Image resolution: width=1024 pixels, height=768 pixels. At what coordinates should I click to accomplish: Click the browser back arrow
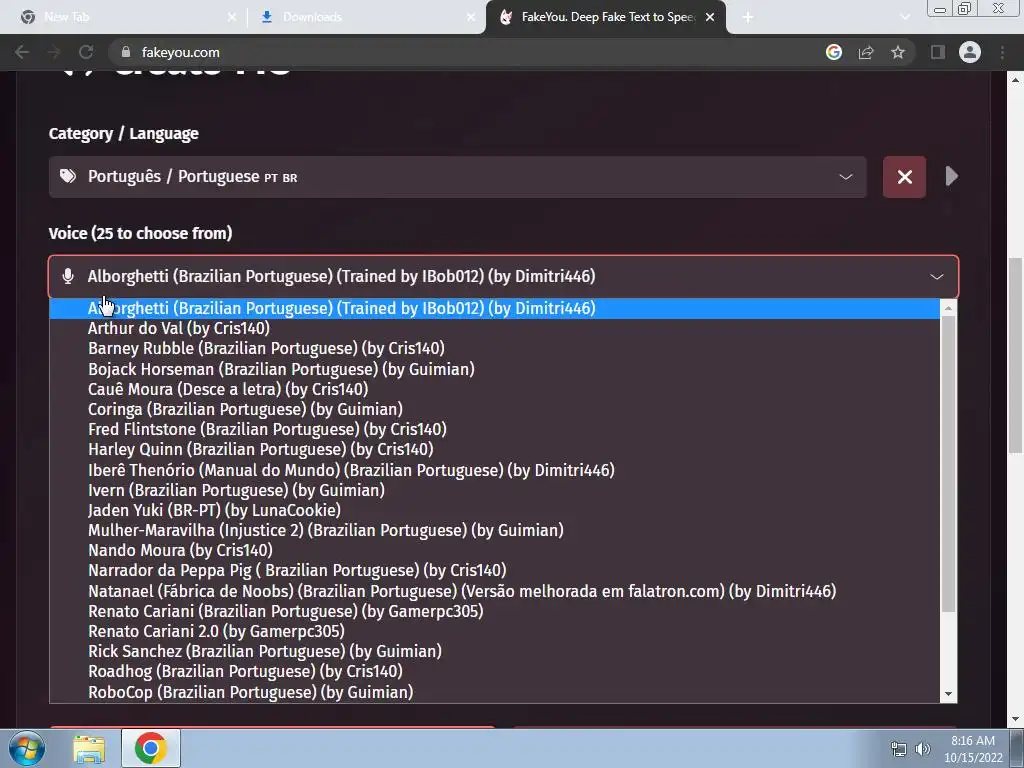point(22,52)
